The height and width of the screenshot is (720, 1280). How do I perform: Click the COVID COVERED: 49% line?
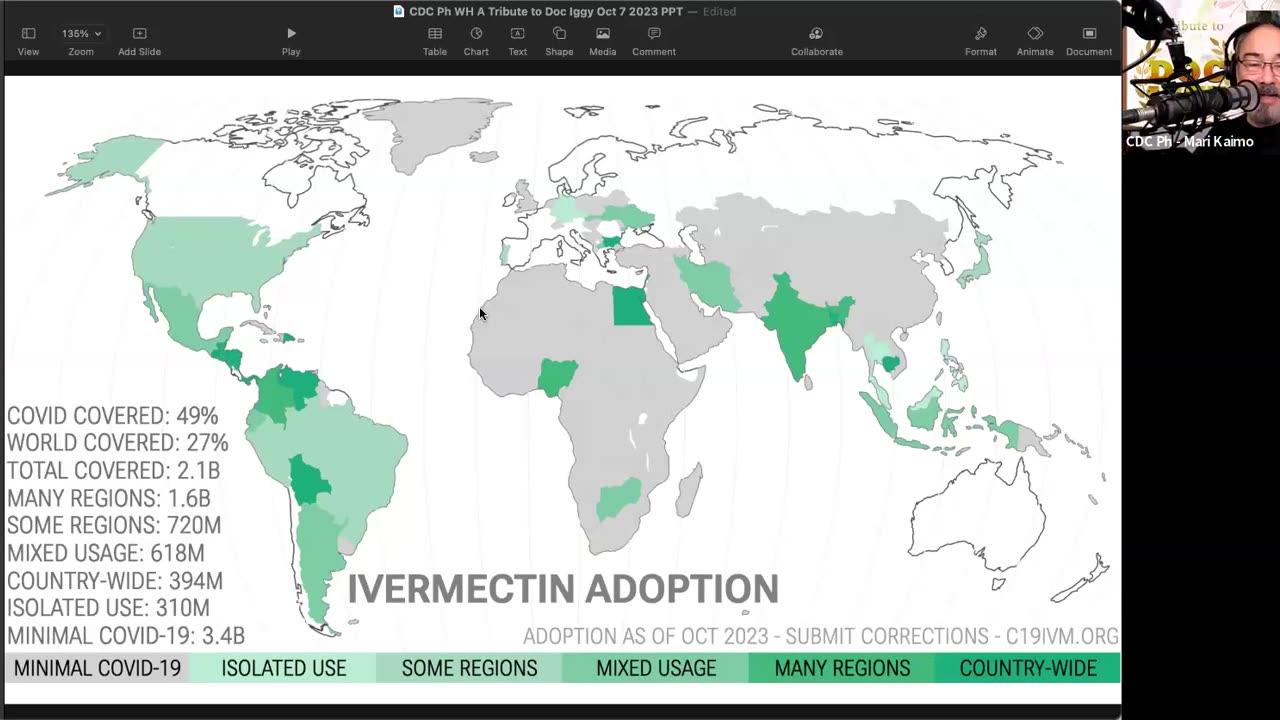tap(112, 415)
